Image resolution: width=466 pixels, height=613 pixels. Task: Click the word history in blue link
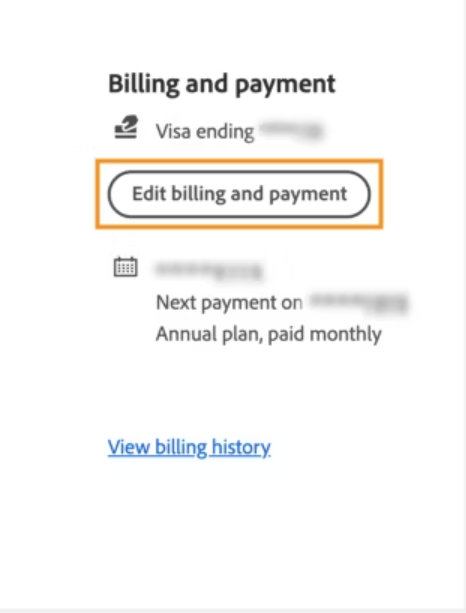241,448
